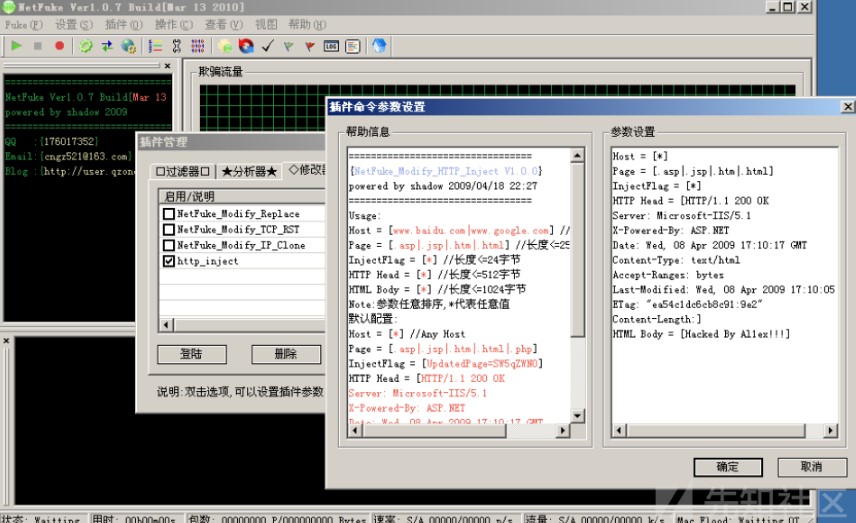Screen dimensions: 856x523
Task: Open the Fuke(F) menu
Action: tap(23, 25)
